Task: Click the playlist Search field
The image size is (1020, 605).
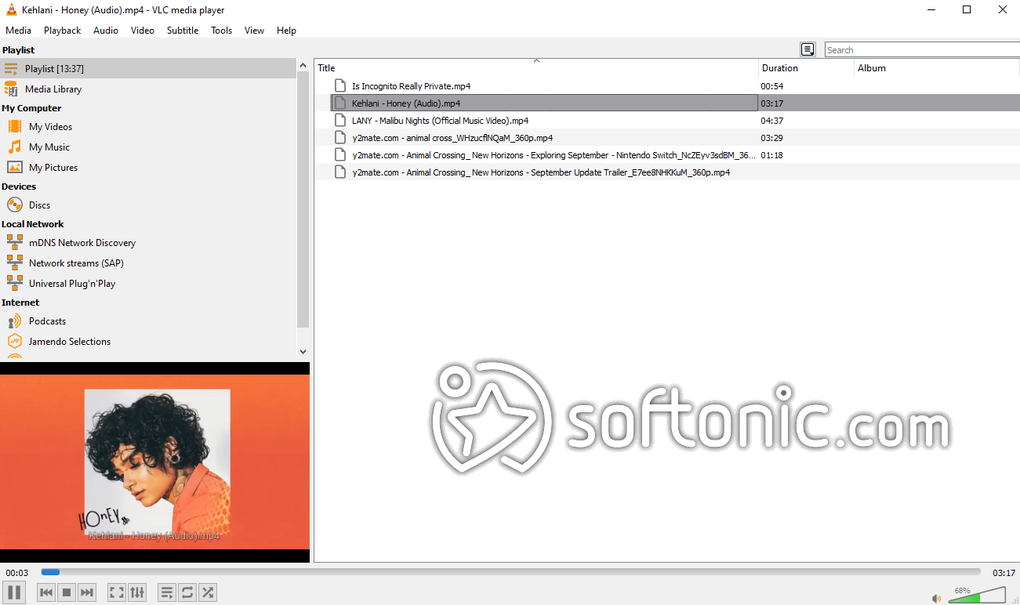Action: (x=922, y=50)
